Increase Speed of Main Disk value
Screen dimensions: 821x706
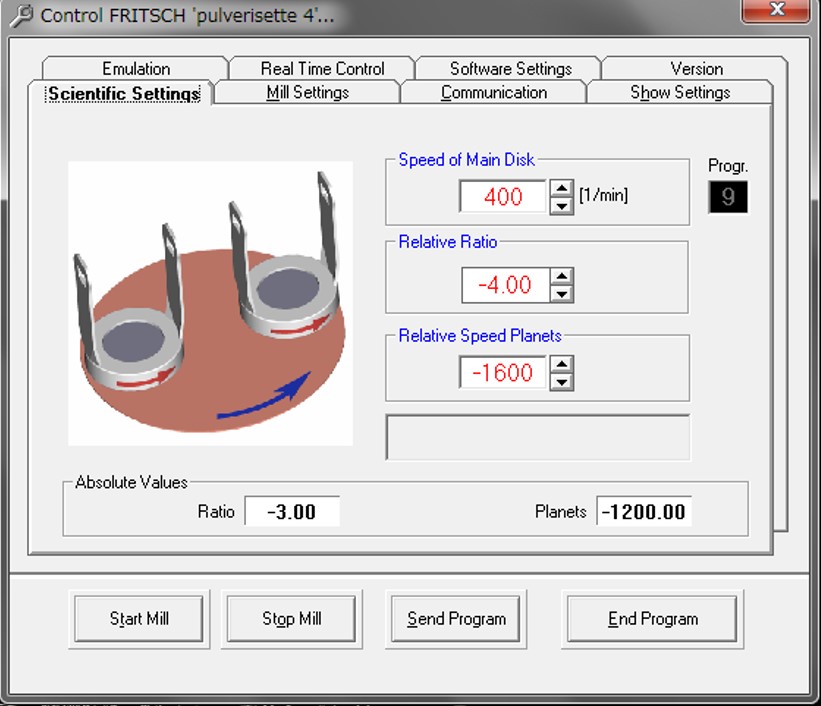[561, 188]
